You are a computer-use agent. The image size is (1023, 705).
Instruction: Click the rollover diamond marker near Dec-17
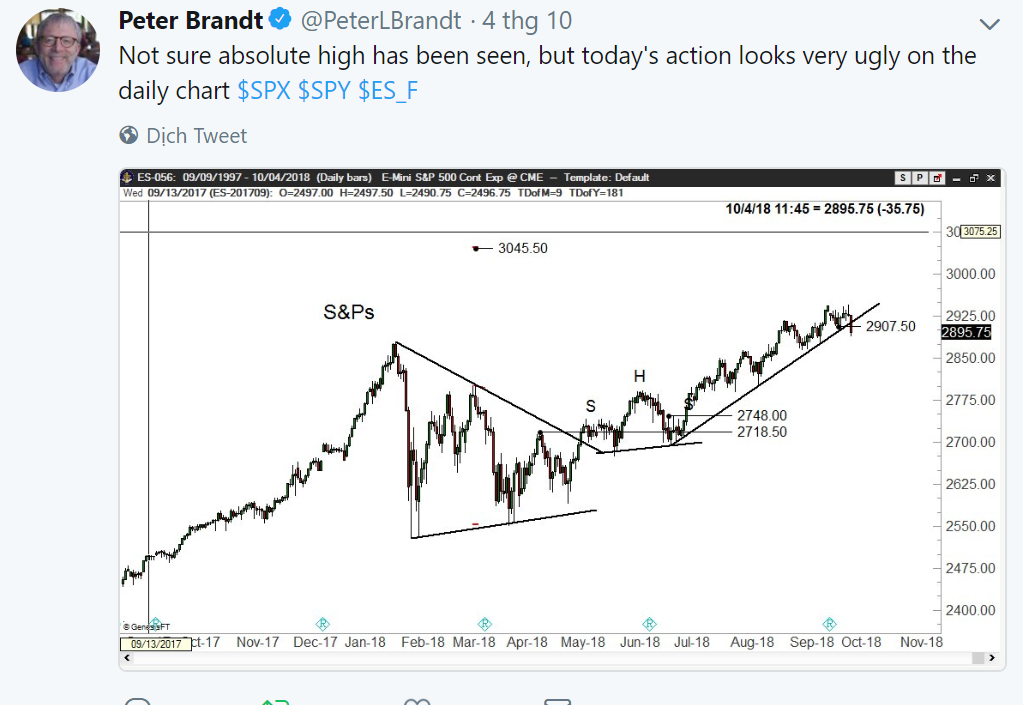coord(322,624)
